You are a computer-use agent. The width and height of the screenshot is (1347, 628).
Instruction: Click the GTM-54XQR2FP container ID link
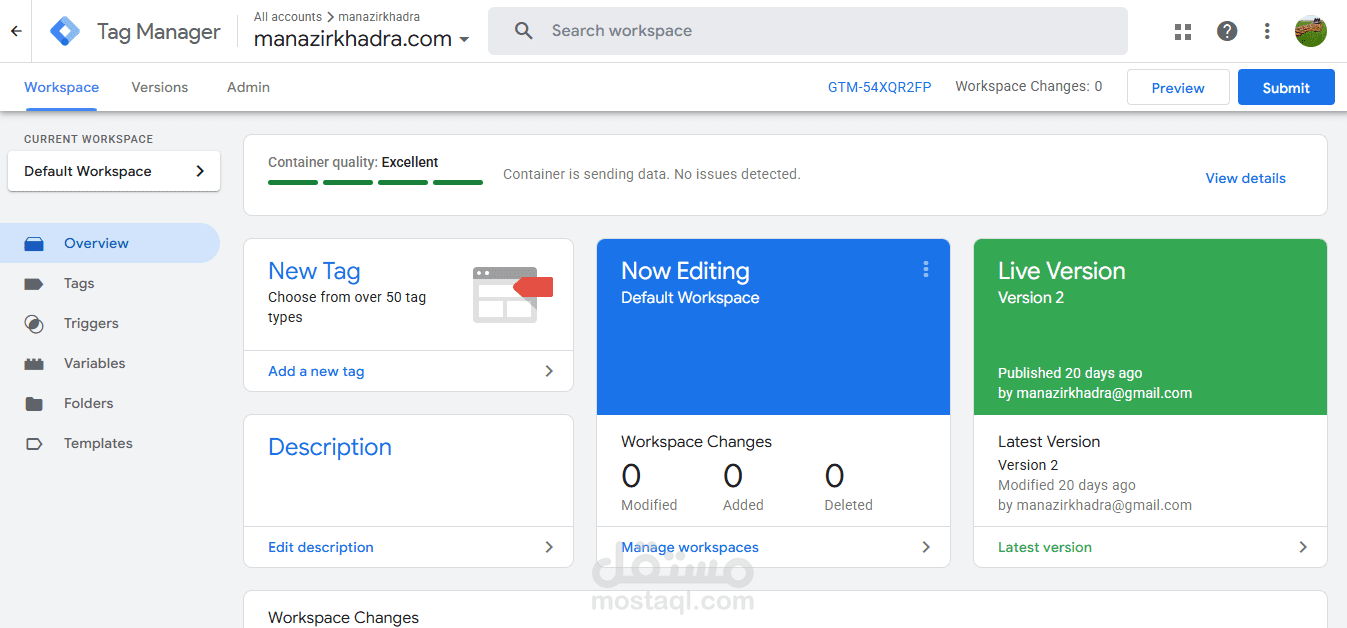879,87
